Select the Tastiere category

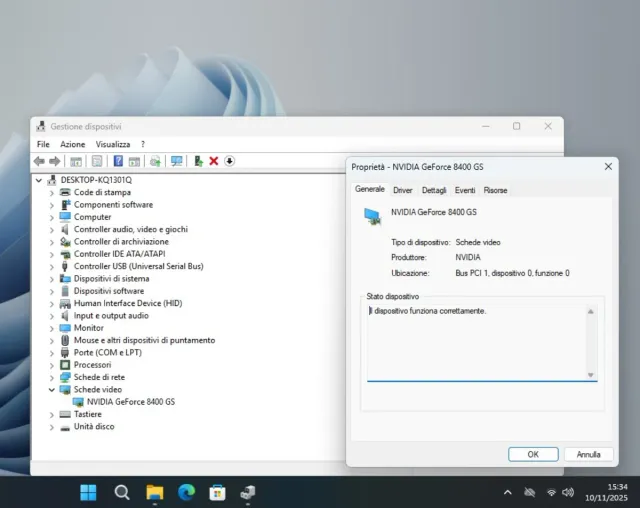click(87, 414)
